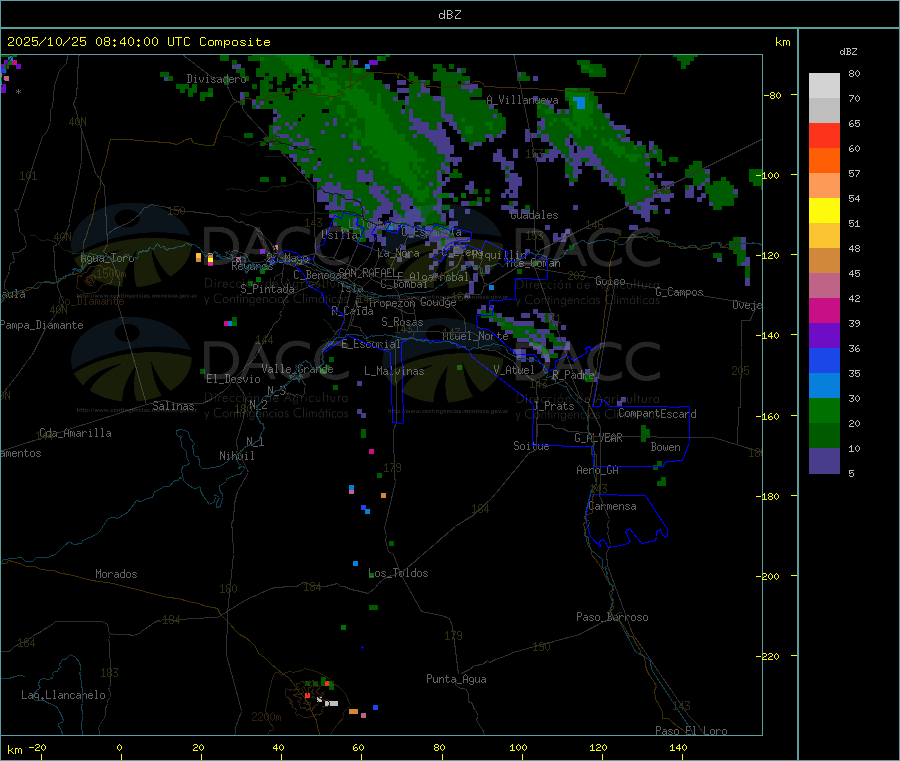Click the 'km' label at bottom left
The height and width of the screenshot is (761, 900).
coord(15,750)
